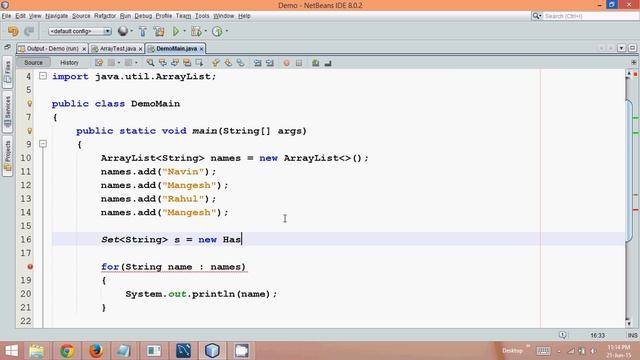The image size is (640, 360).
Task: Collapse the import fold on line 4
Action: tap(43, 76)
